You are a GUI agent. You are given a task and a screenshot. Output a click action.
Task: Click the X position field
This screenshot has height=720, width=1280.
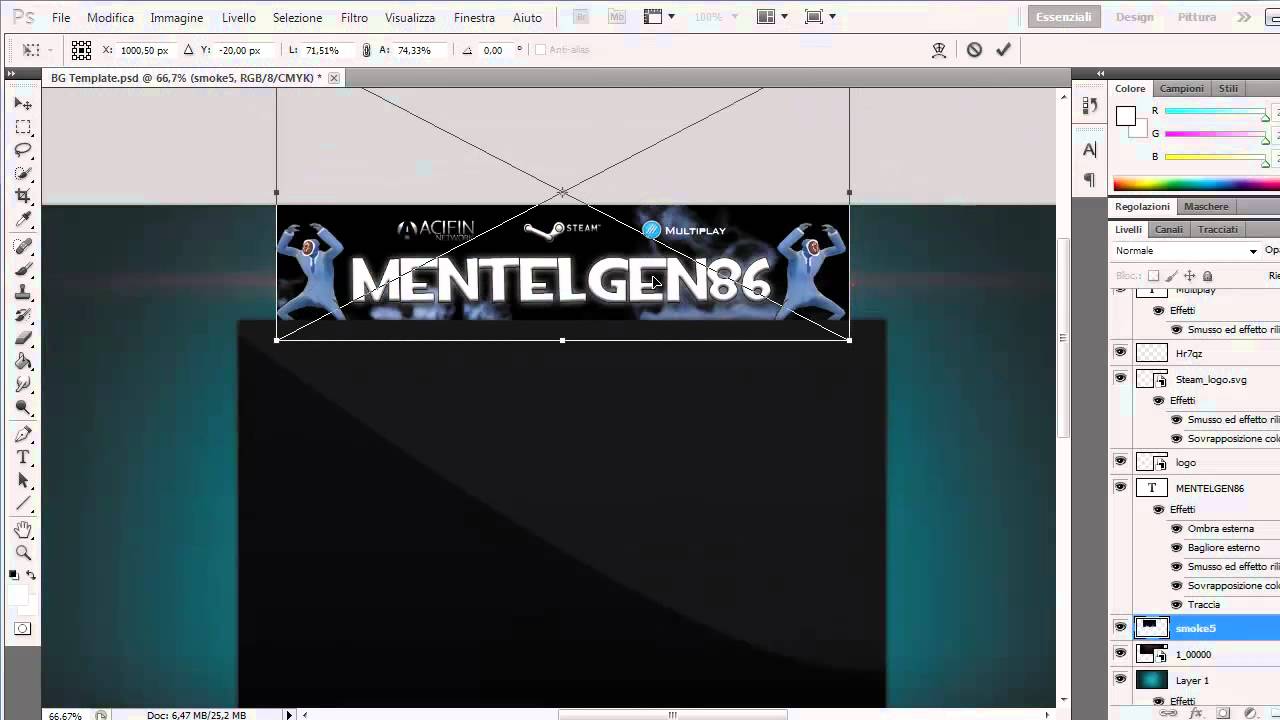click(144, 50)
